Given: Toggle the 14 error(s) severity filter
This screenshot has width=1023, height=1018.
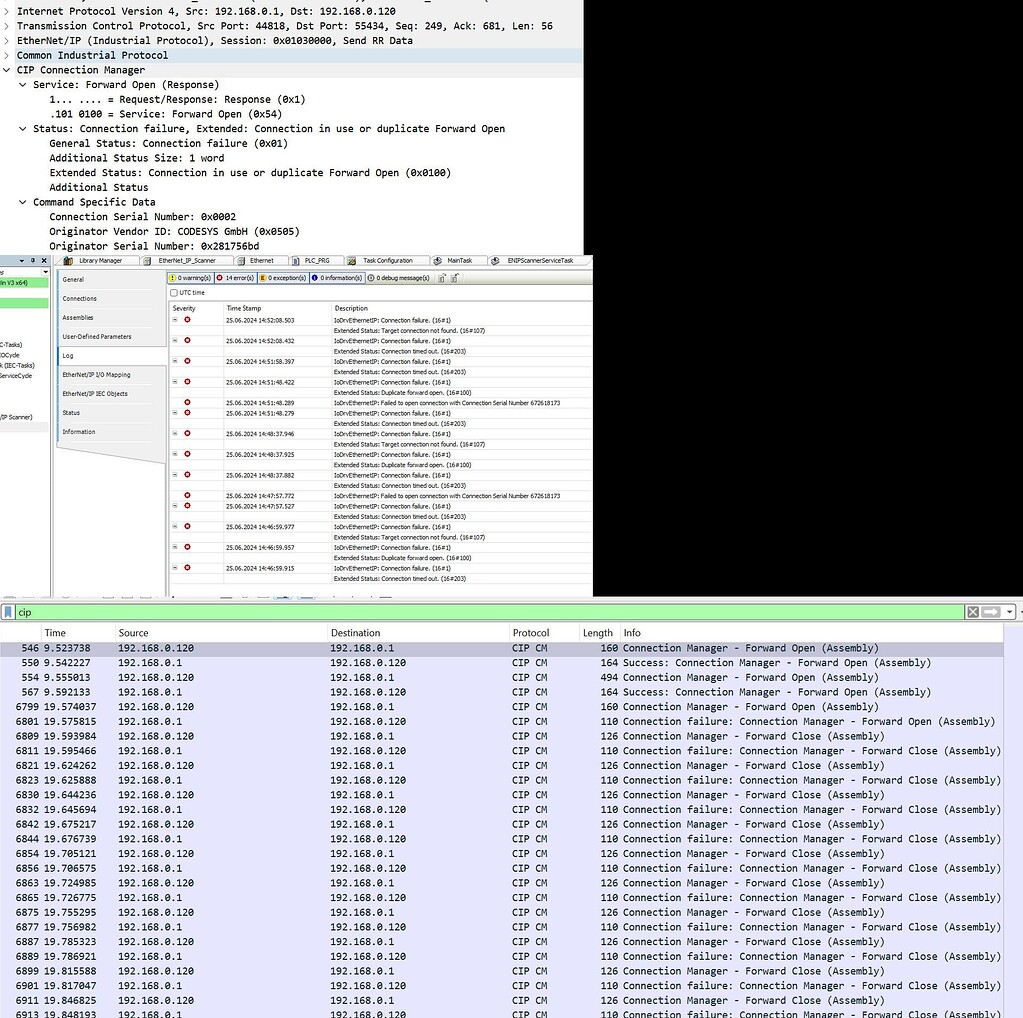Looking at the screenshot, I should tap(234, 278).
